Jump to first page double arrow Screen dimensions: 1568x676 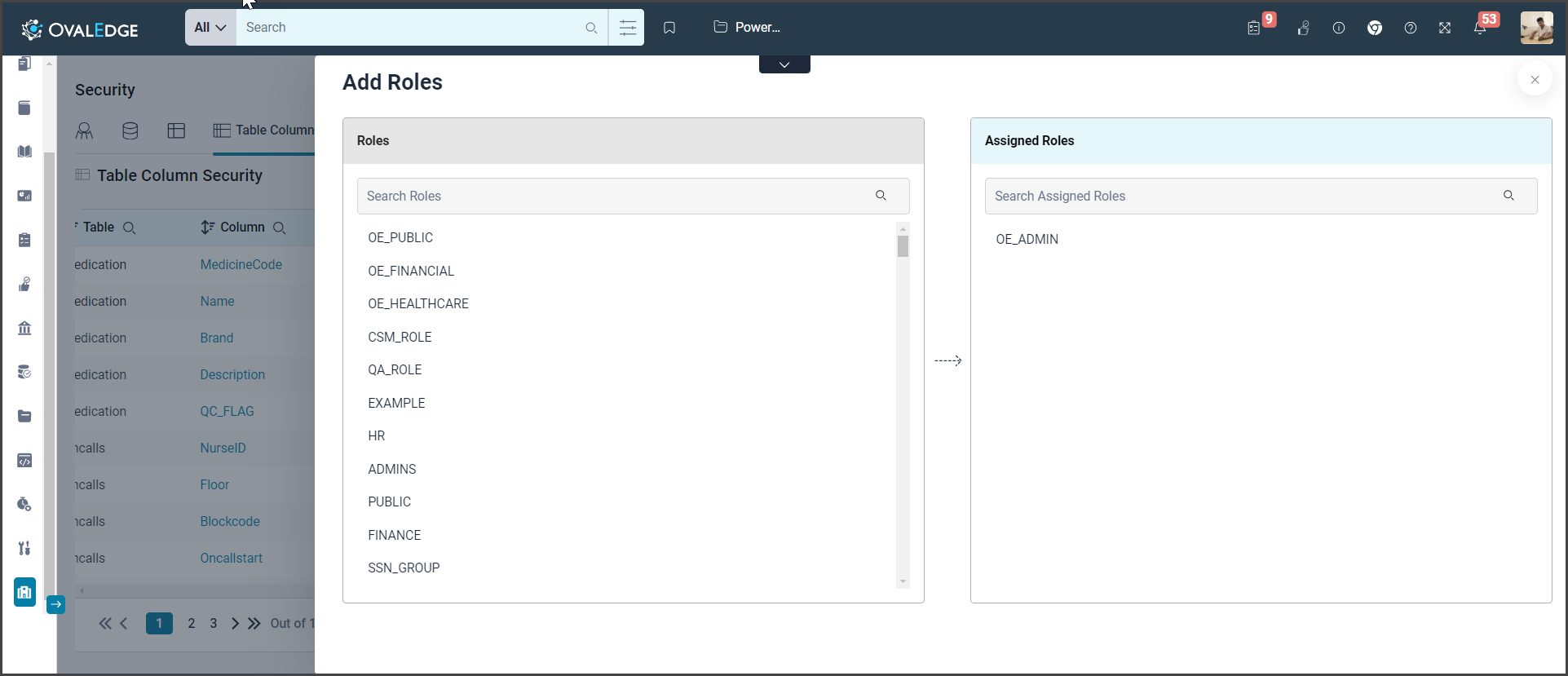click(104, 623)
